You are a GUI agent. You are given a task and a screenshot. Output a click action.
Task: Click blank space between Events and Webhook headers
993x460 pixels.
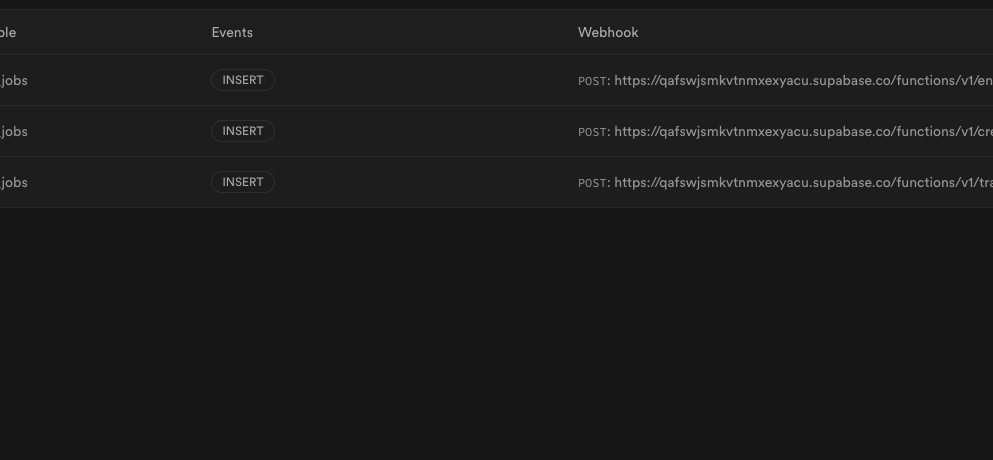[415, 32]
